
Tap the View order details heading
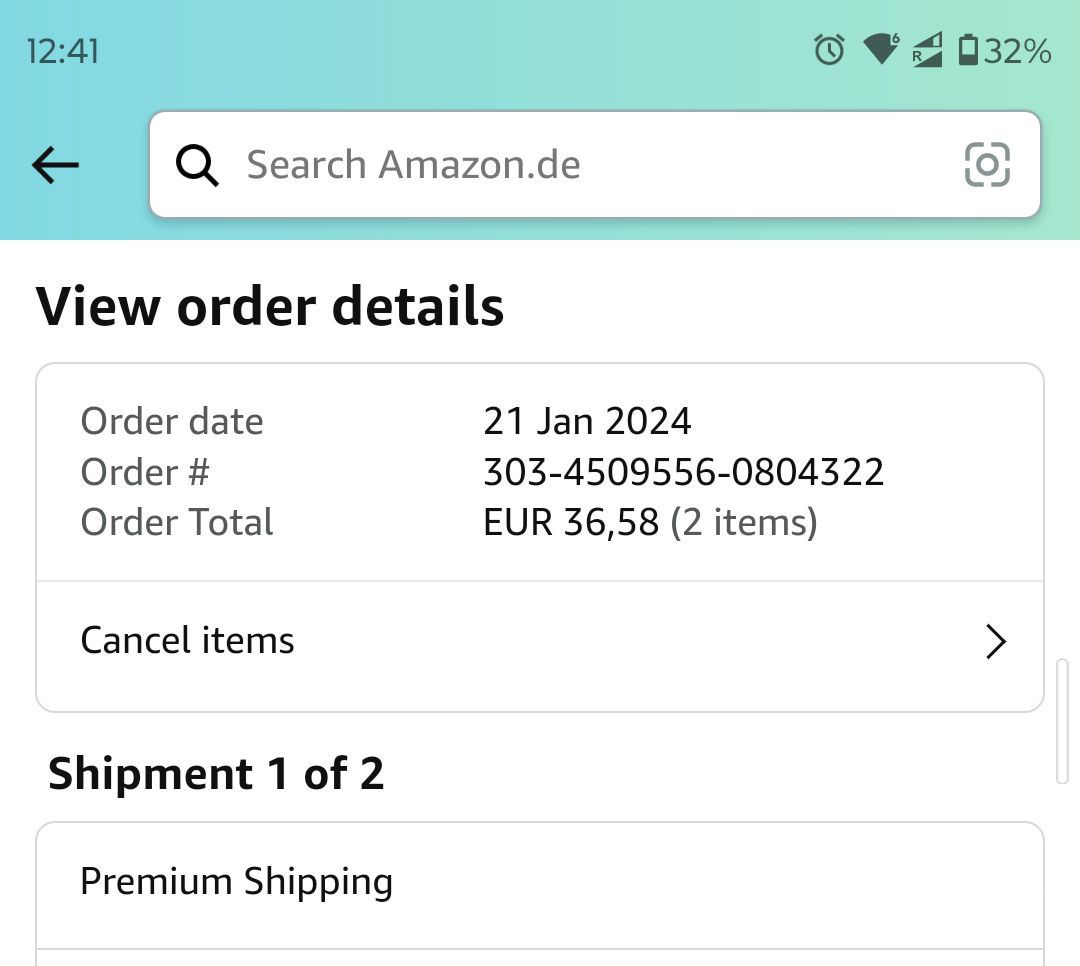click(270, 306)
